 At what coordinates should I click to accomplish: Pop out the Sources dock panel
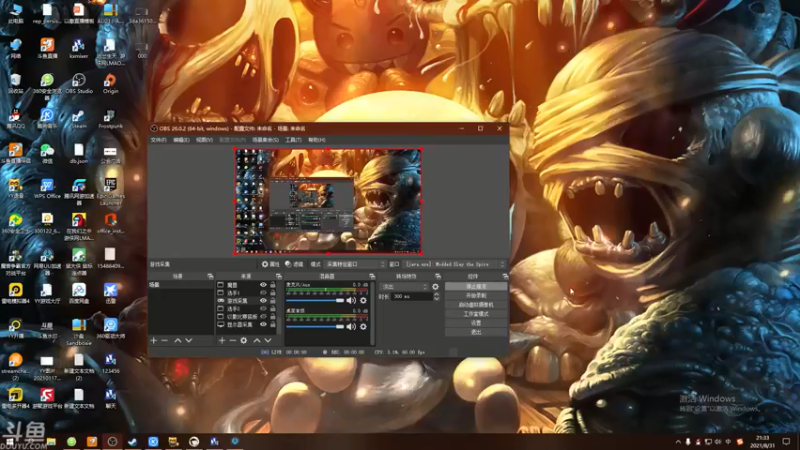pyautogui.click(x=279, y=276)
